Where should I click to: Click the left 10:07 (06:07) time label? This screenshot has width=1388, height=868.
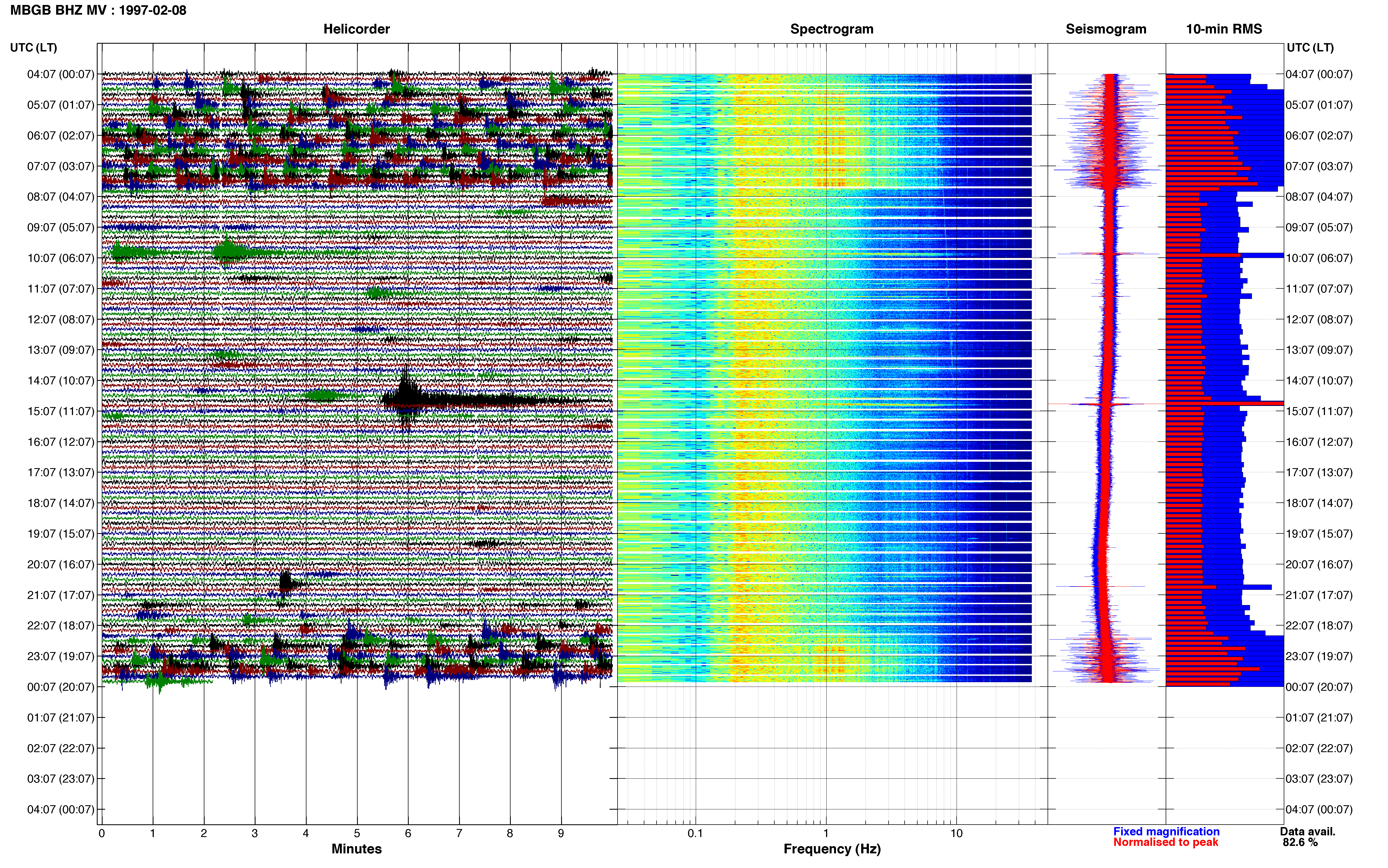(x=60, y=258)
